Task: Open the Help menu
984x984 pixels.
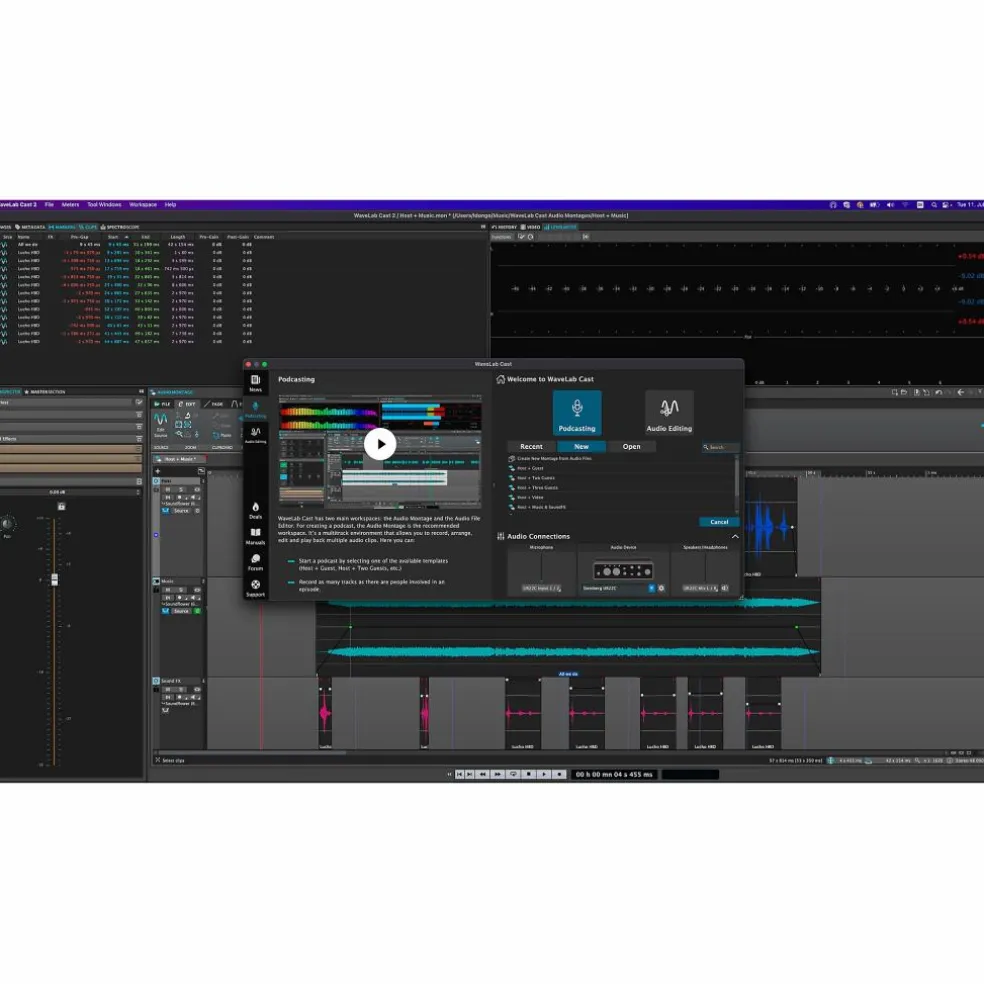Action: 170,205
